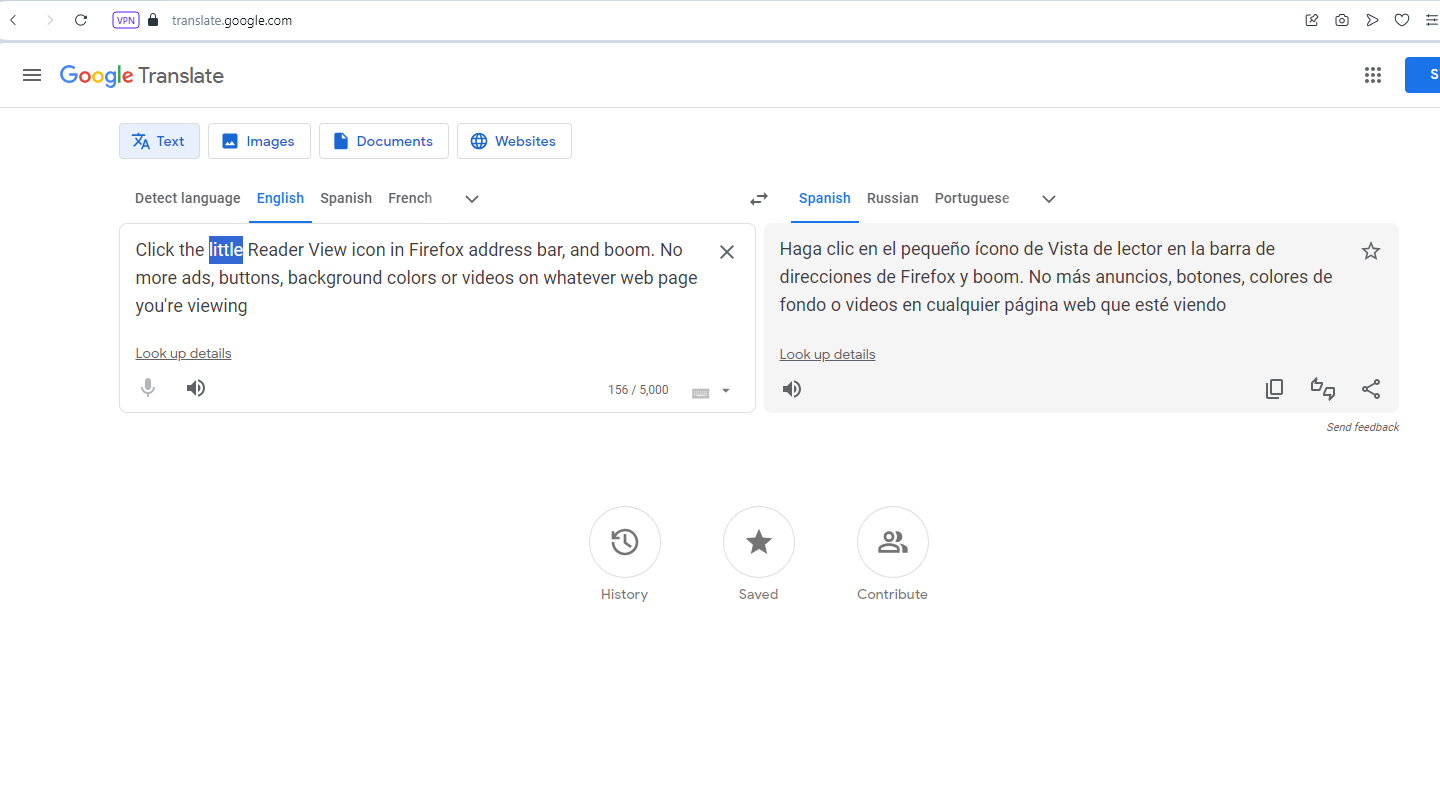Open translation History
1440x797 pixels.
click(624, 542)
